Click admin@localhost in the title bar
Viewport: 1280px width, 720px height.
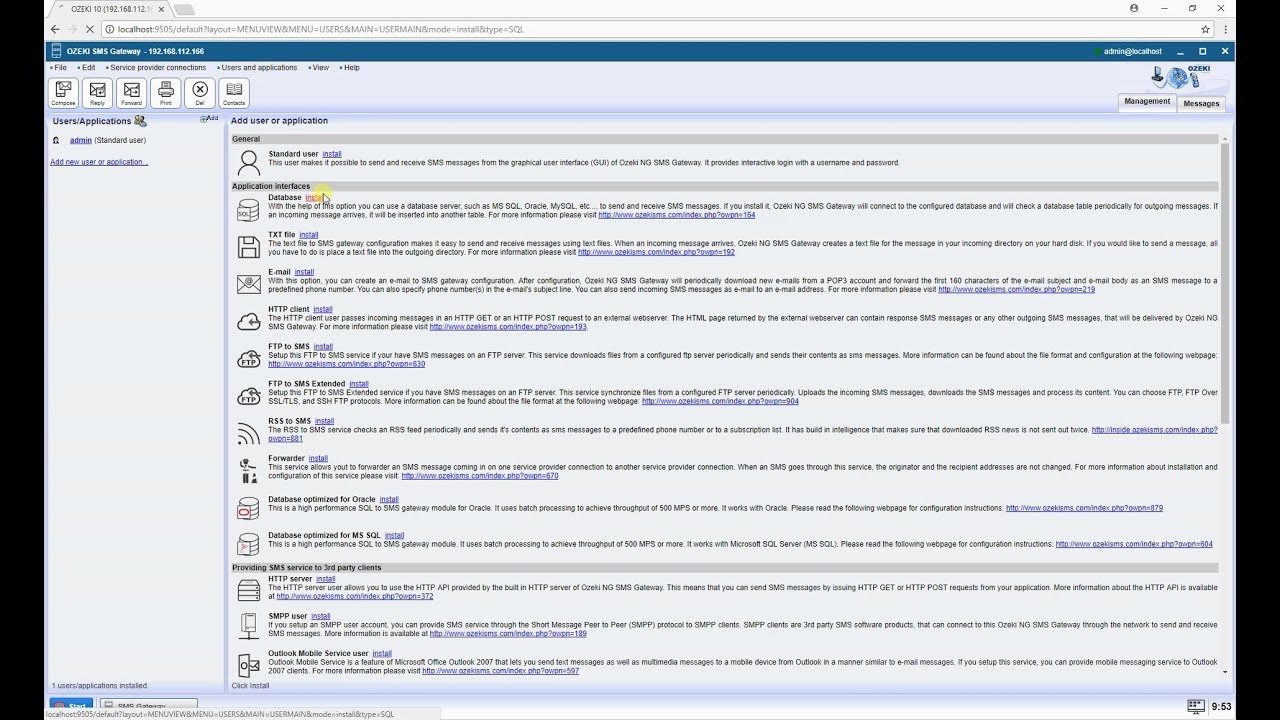[x=1132, y=51]
